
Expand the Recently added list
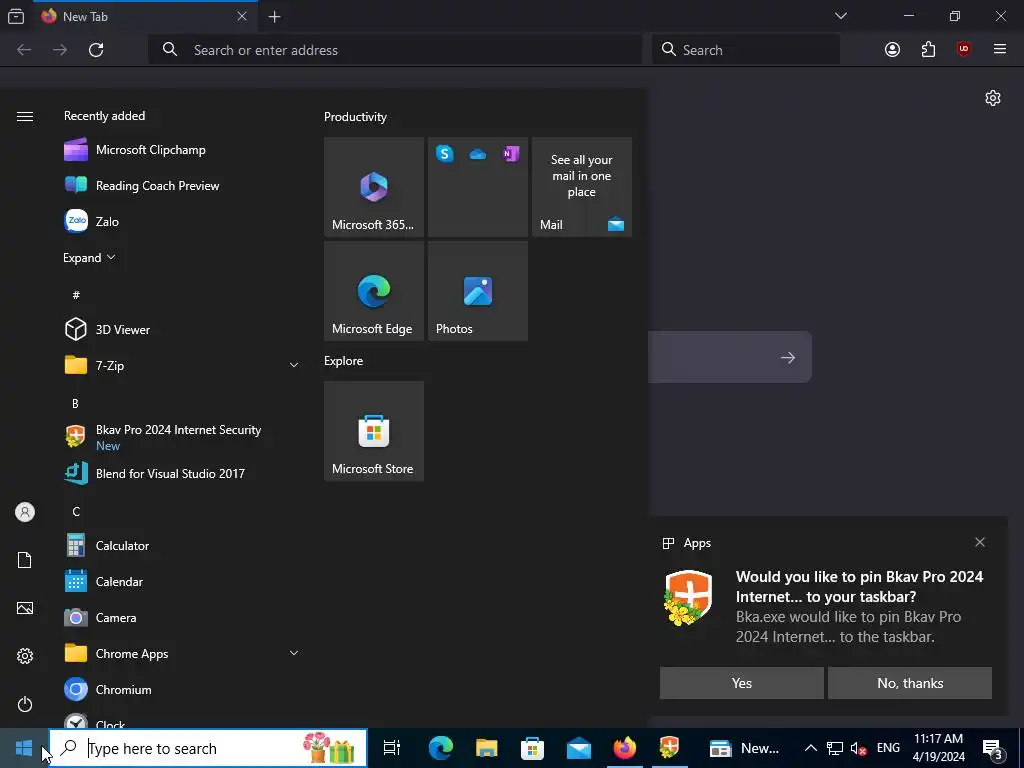click(x=89, y=257)
